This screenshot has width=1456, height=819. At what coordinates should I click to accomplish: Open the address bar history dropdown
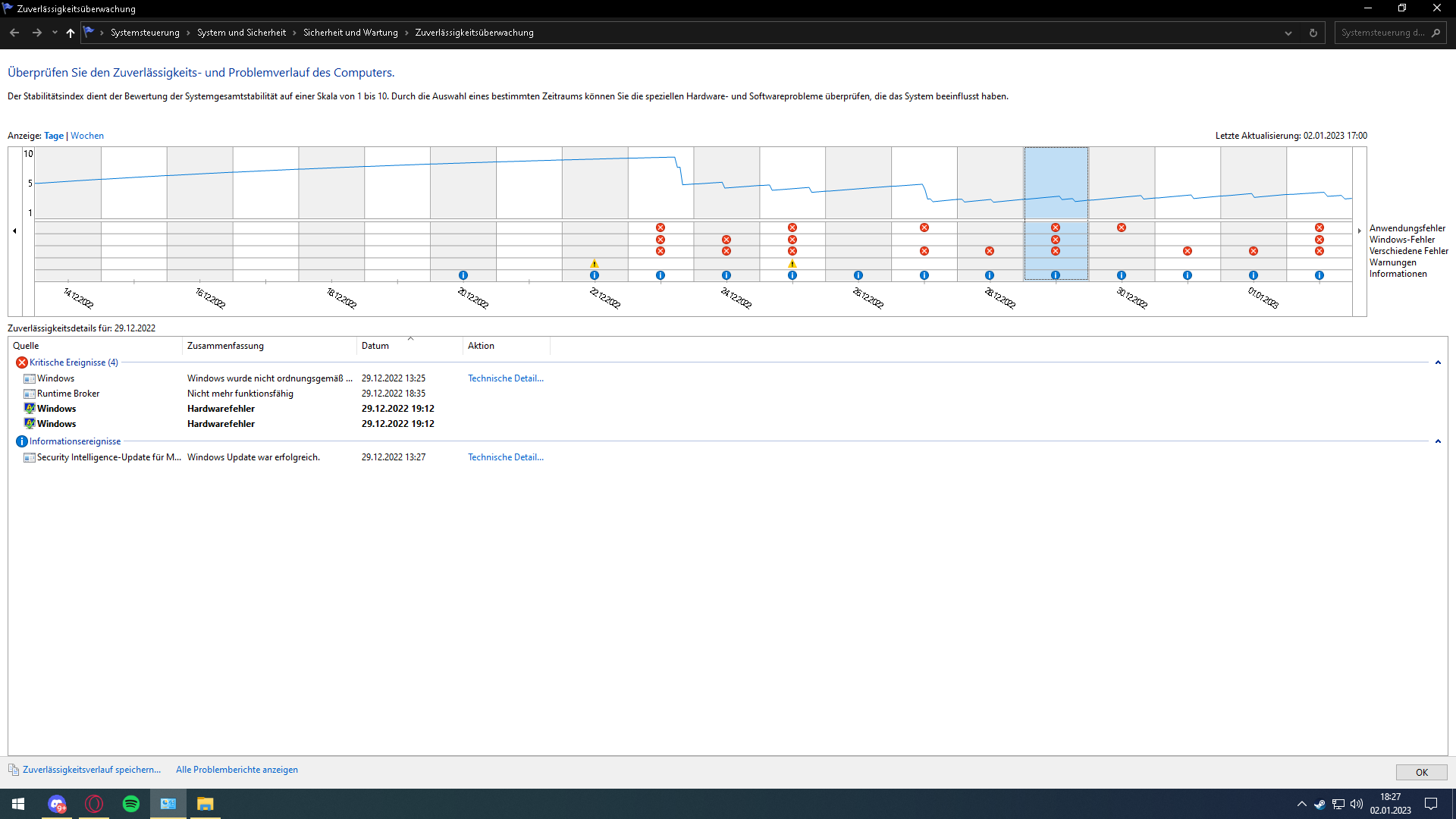1288,33
